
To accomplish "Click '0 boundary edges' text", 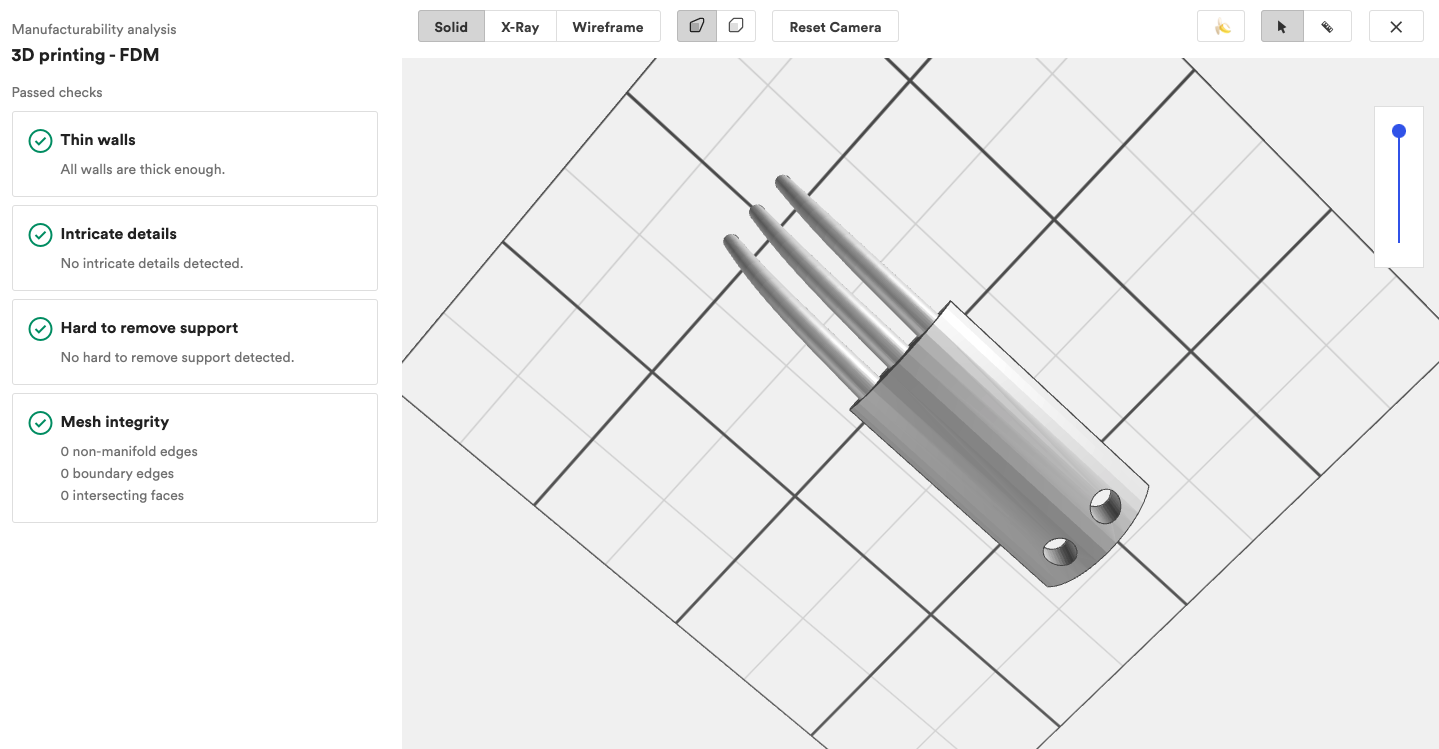I will click(x=117, y=473).
